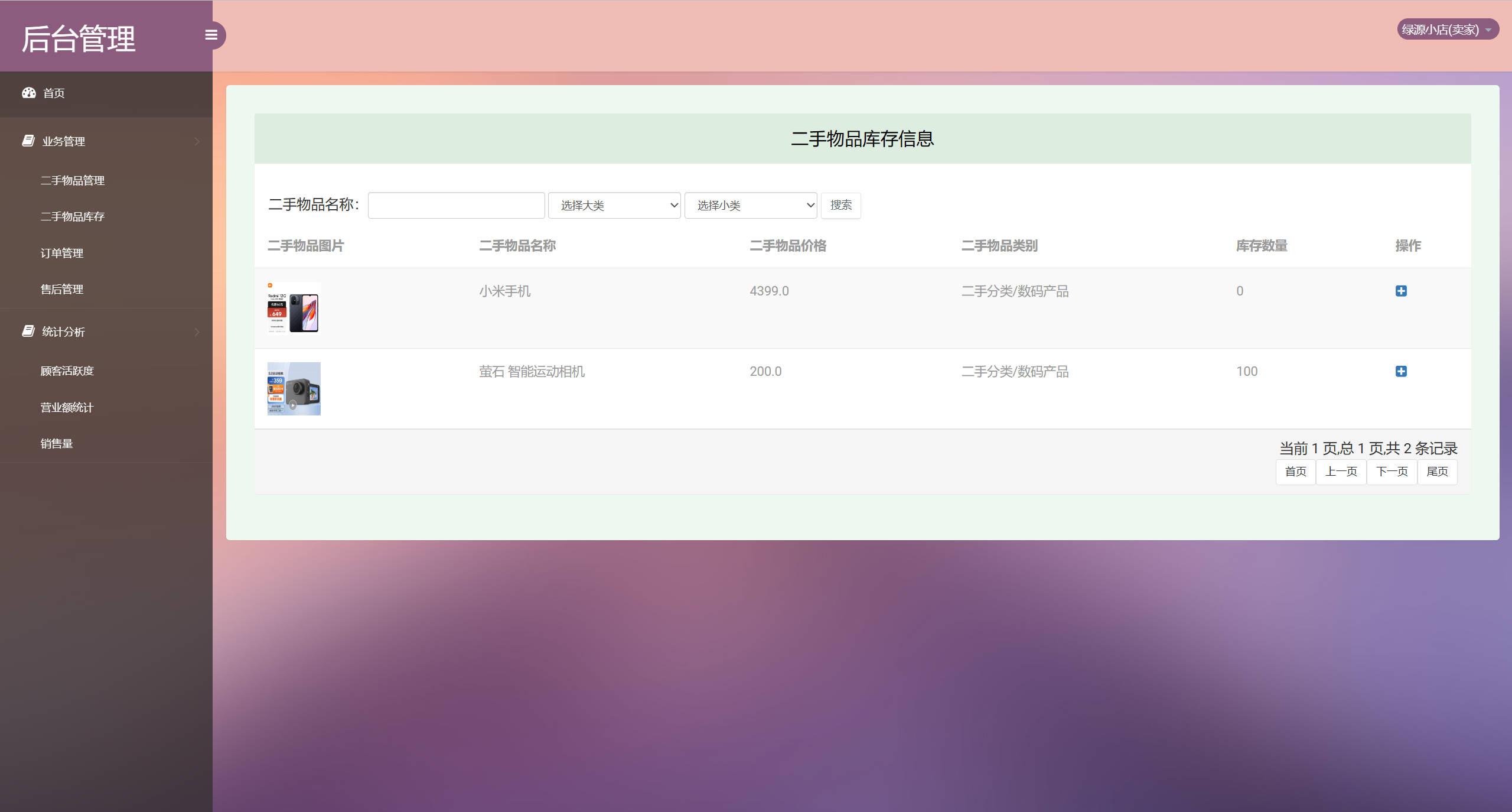Collapse the 统计分析 section chevron
This screenshot has width=1512, height=812.
(x=197, y=331)
